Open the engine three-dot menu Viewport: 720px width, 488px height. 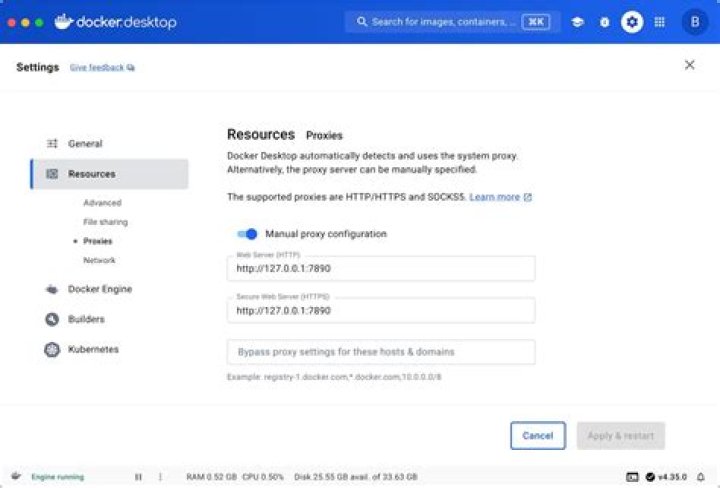click(160, 477)
